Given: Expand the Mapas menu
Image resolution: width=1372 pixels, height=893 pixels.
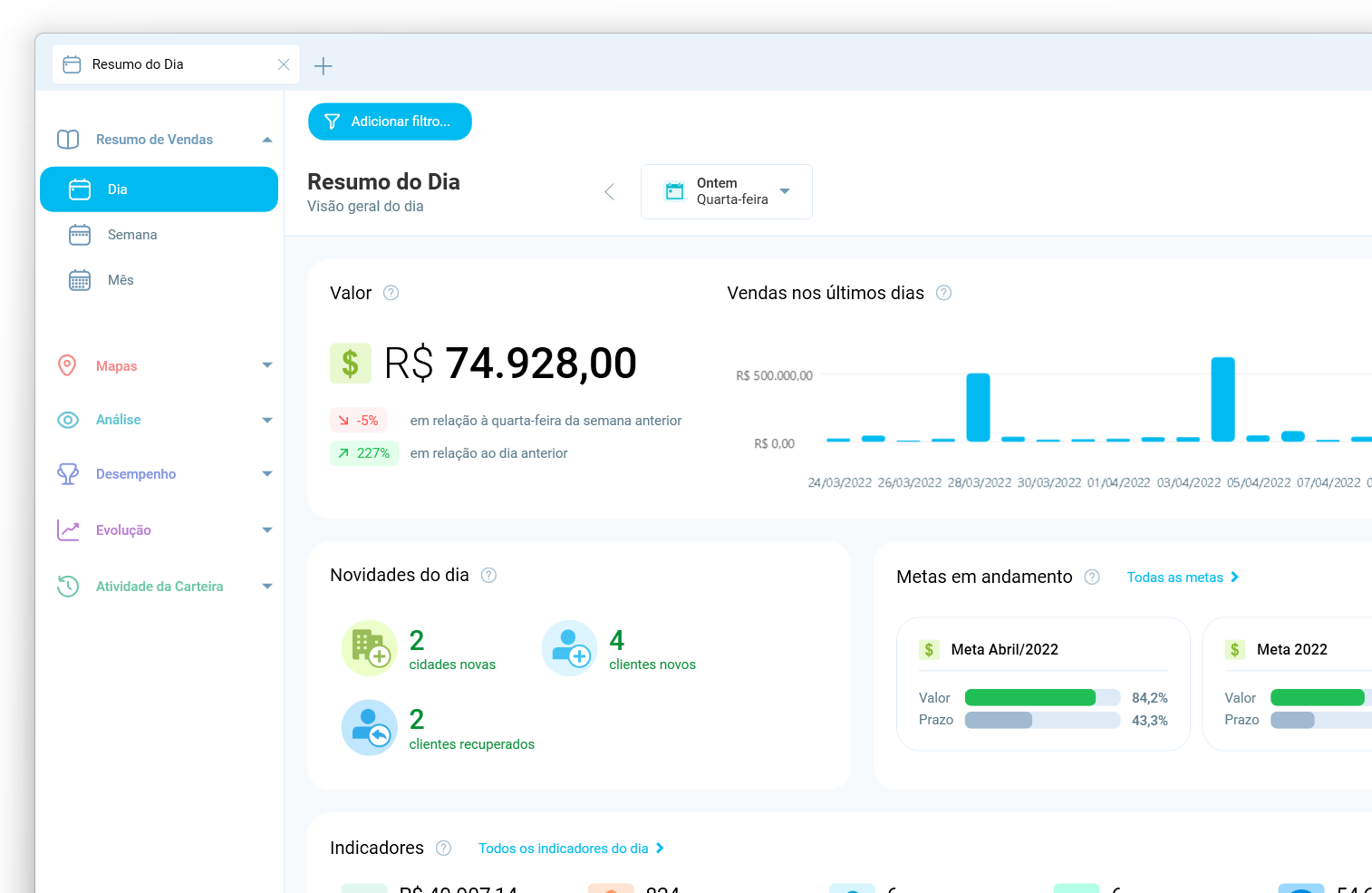Looking at the screenshot, I should click(x=267, y=365).
